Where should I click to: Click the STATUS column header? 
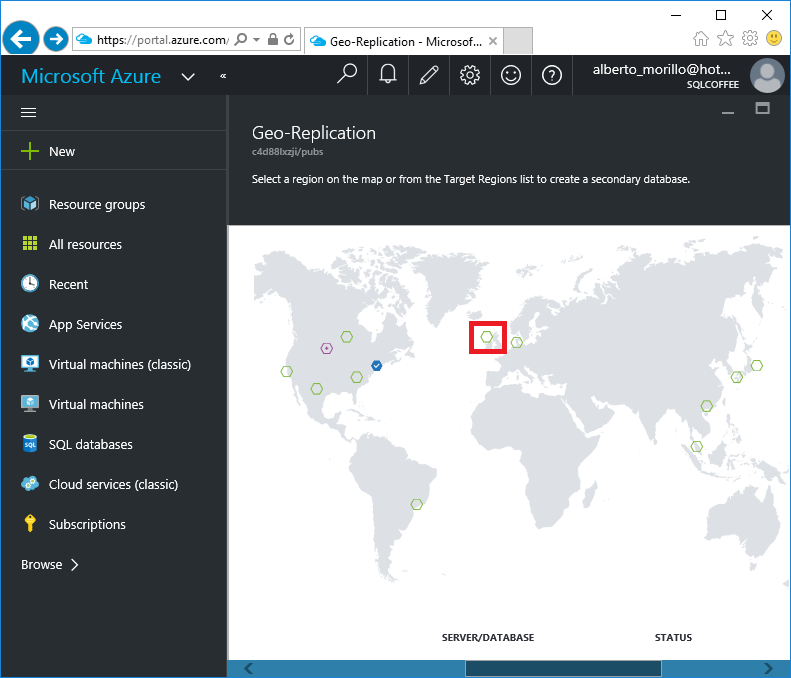pos(673,638)
